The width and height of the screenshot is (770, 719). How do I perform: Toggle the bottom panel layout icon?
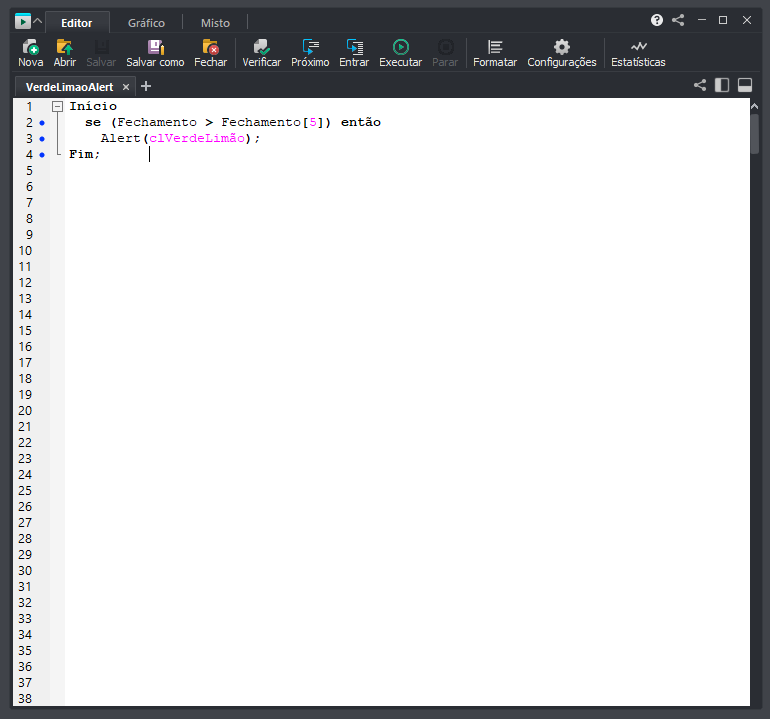[x=745, y=86]
